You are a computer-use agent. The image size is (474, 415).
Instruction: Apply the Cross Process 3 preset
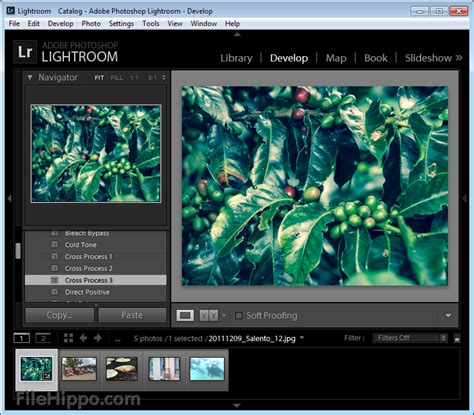click(x=96, y=280)
